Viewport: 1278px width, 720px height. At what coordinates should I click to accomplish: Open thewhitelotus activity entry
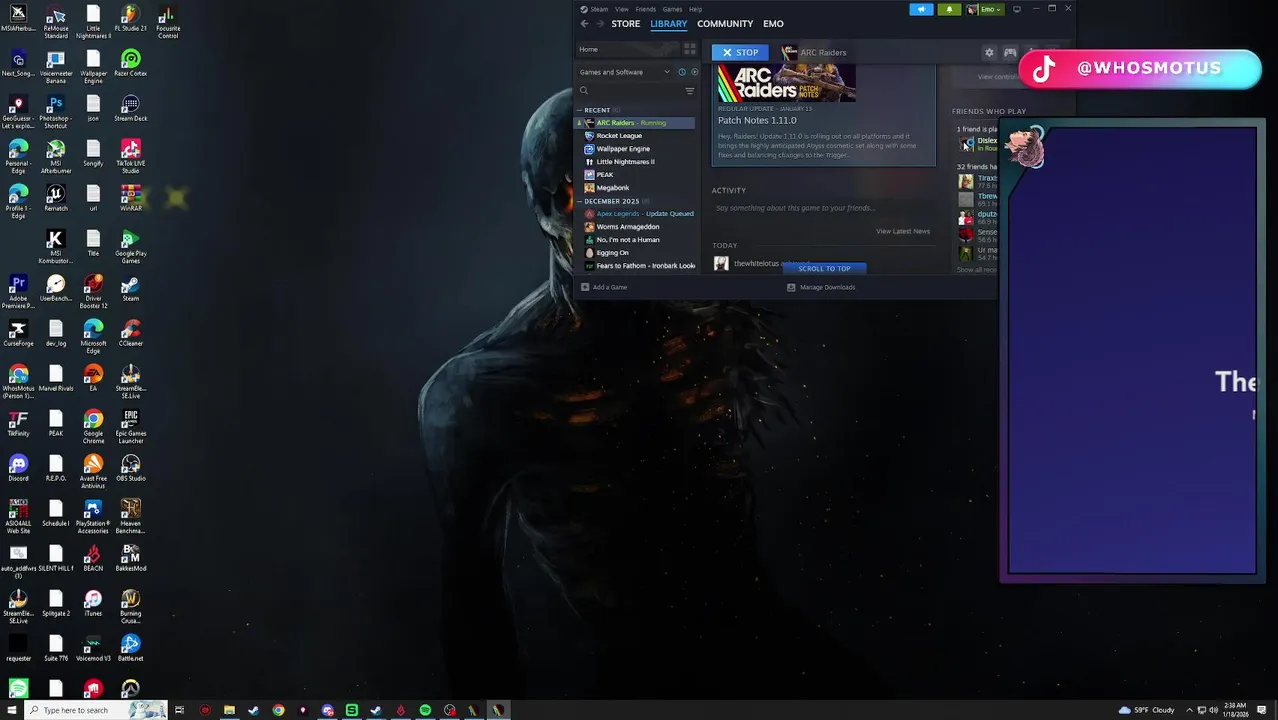[756, 263]
